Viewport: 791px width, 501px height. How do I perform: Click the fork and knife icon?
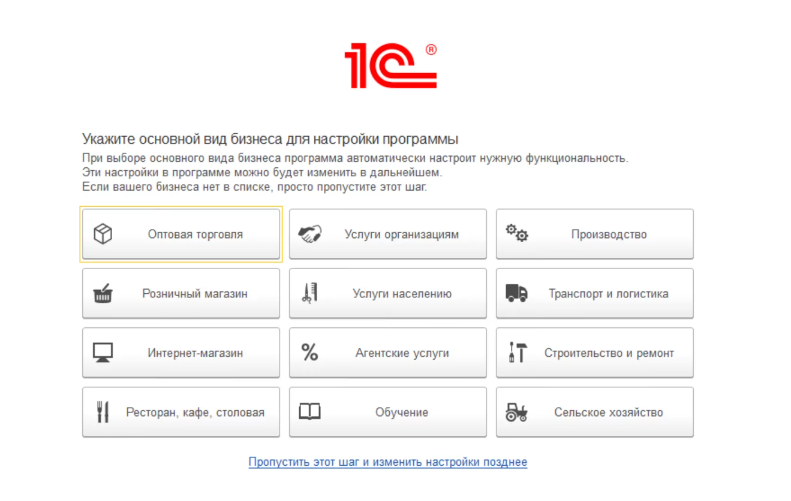[103, 412]
